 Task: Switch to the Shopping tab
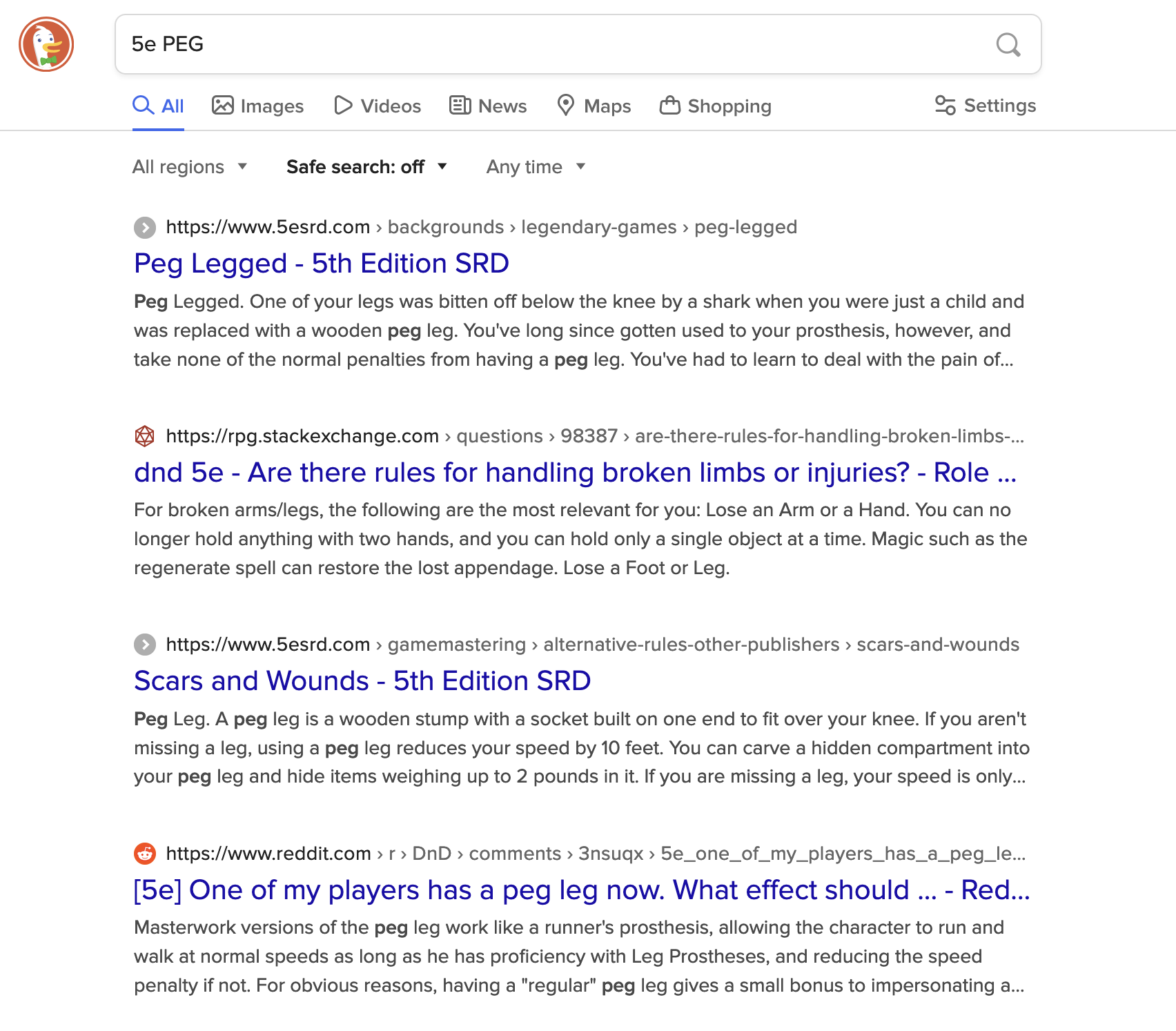(716, 106)
